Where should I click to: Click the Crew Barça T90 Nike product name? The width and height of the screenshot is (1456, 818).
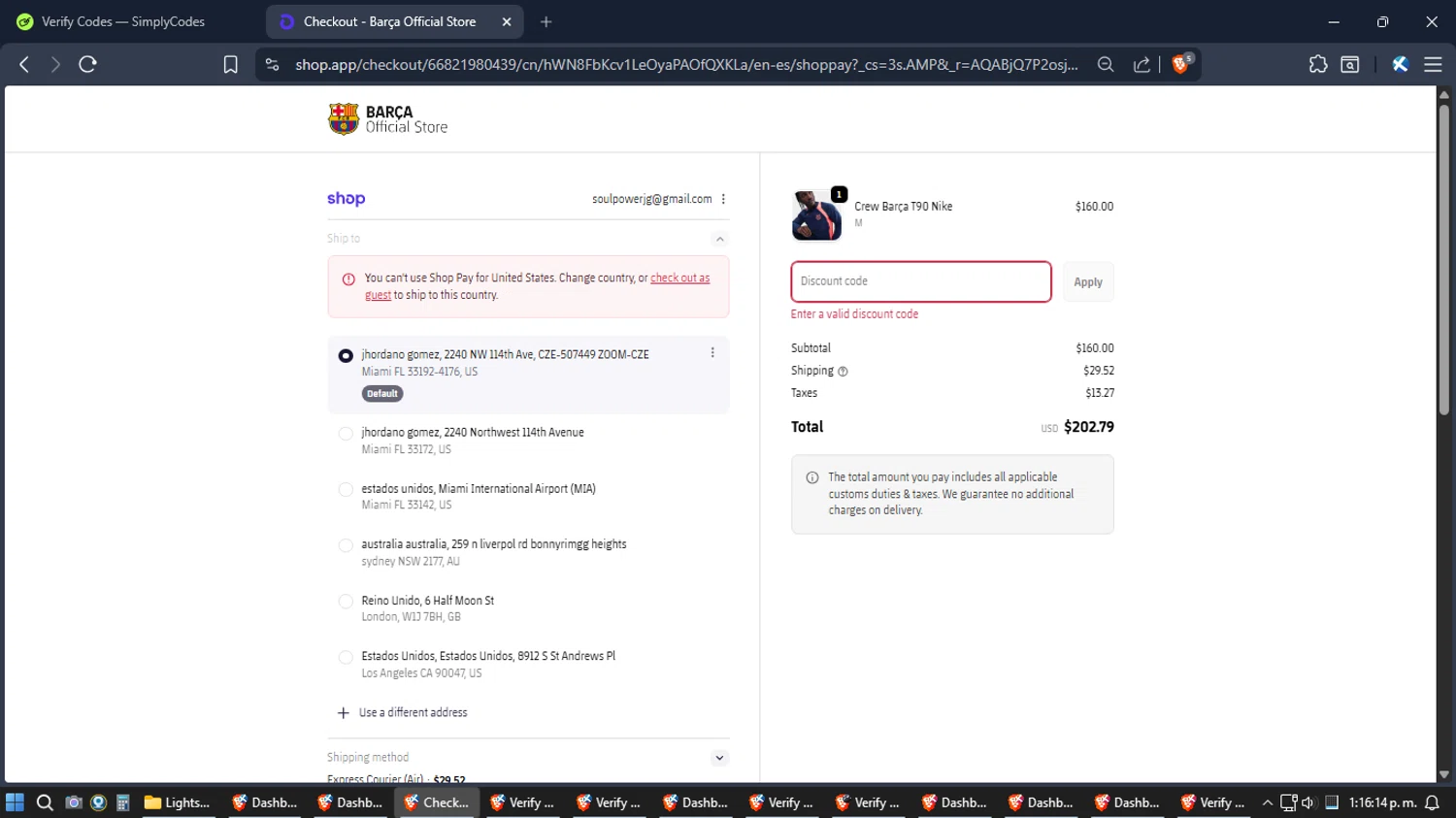(x=904, y=207)
